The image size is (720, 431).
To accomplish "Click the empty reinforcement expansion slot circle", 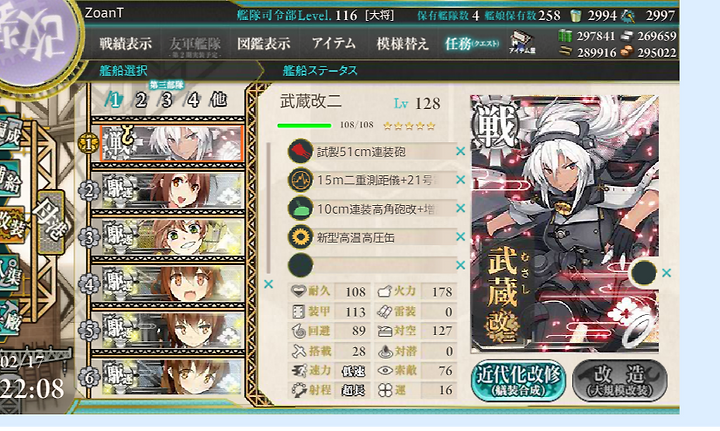I will pos(644,273).
